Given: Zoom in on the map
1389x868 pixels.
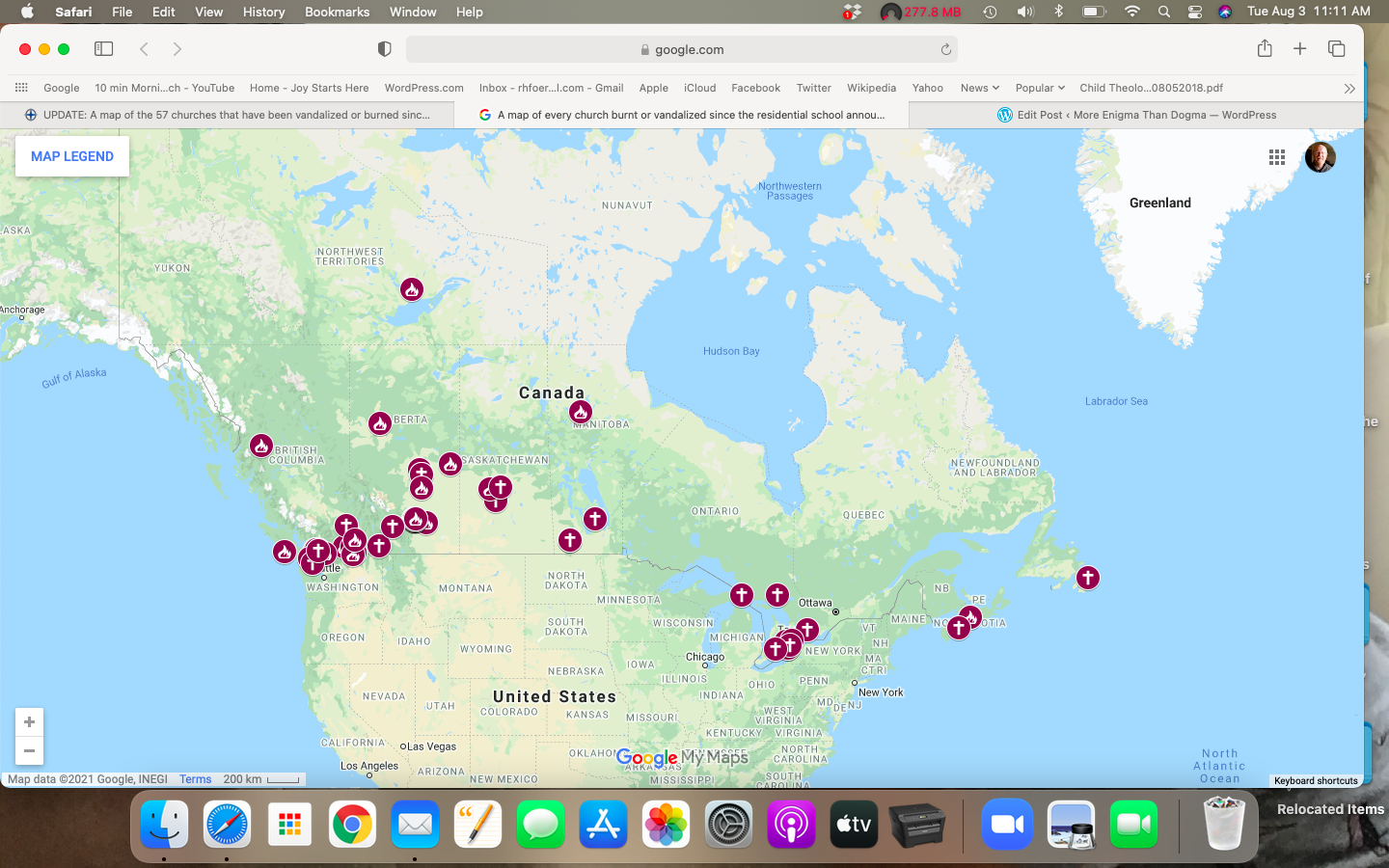Looking at the screenshot, I should 29,722.
